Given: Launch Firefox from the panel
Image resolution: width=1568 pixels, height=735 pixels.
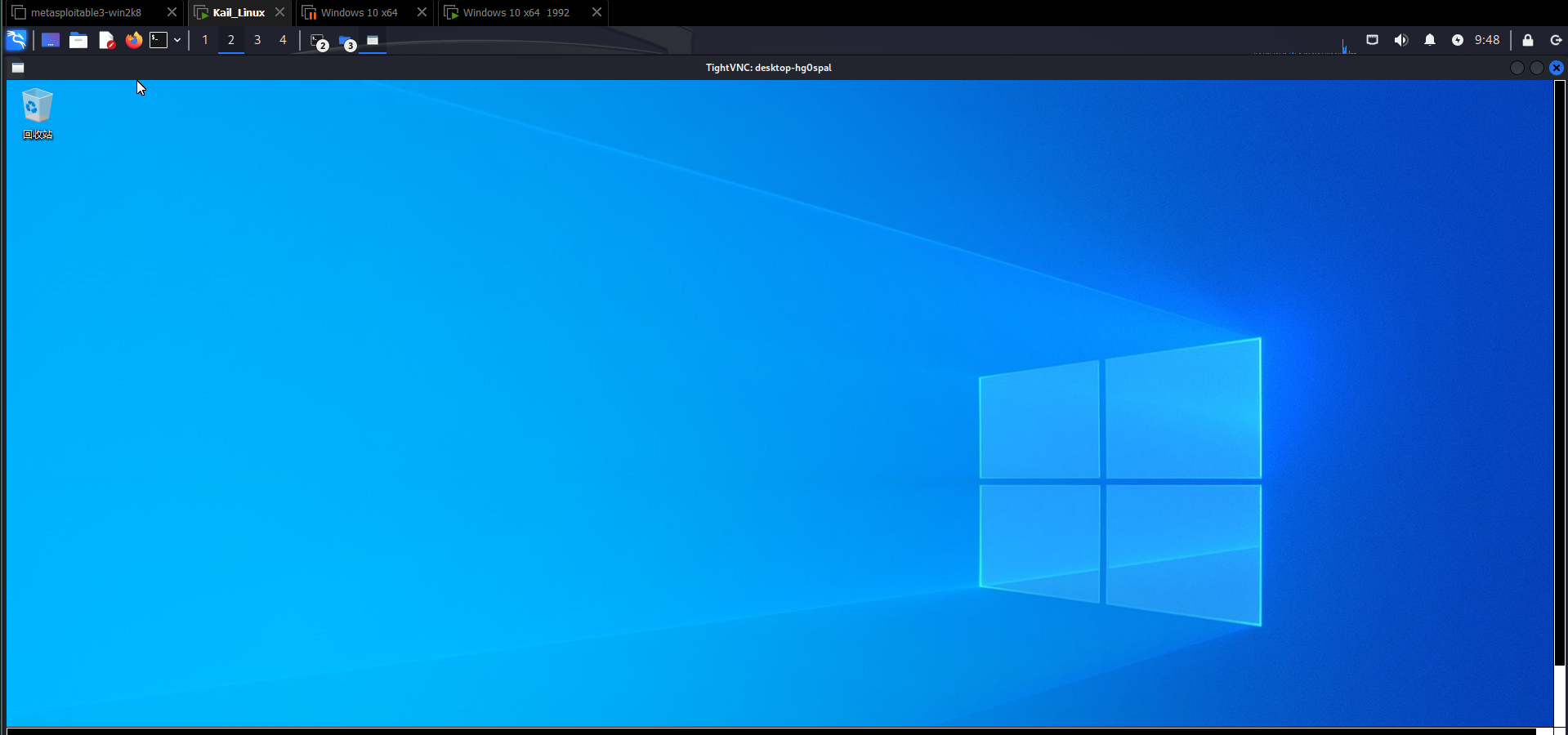Looking at the screenshot, I should [134, 40].
